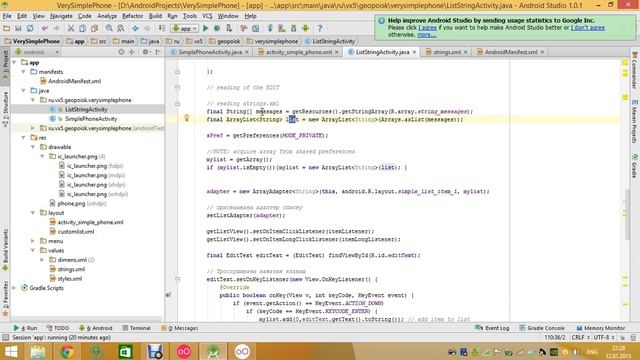Expand the dimens.xml group
This screenshot has height=360, width=640.
pyautogui.click(x=42, y=260)
